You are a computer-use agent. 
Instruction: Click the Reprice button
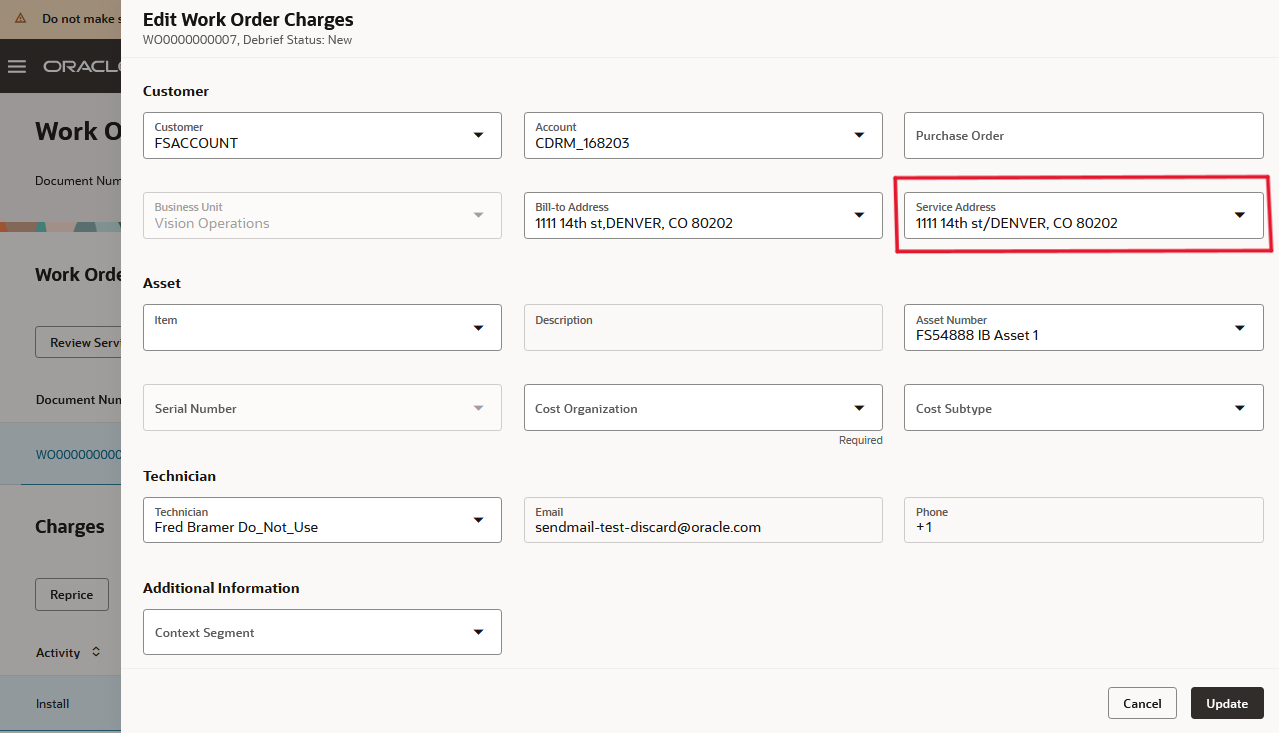tap(71, 594)
